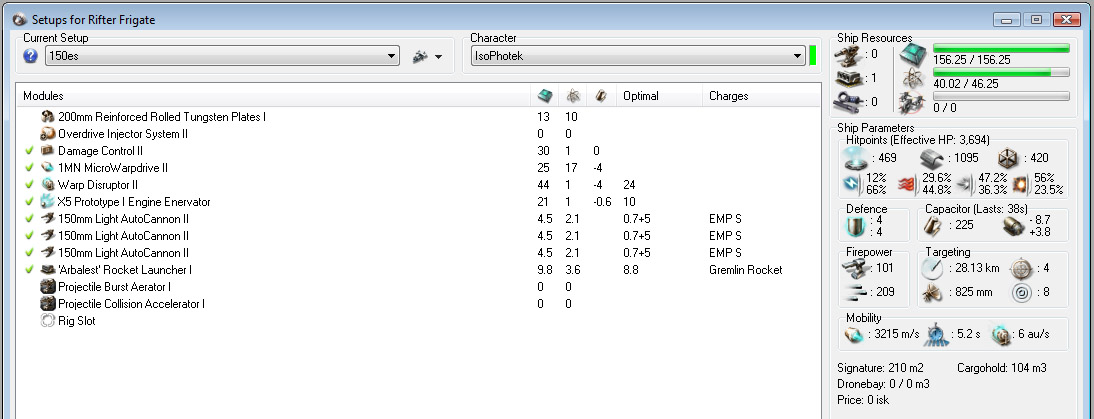Select 200mm Reinforced Rolled Tungsten Plates I icon
The height and width of the screenshot is (419, 1094).
[x=47, y=116]
